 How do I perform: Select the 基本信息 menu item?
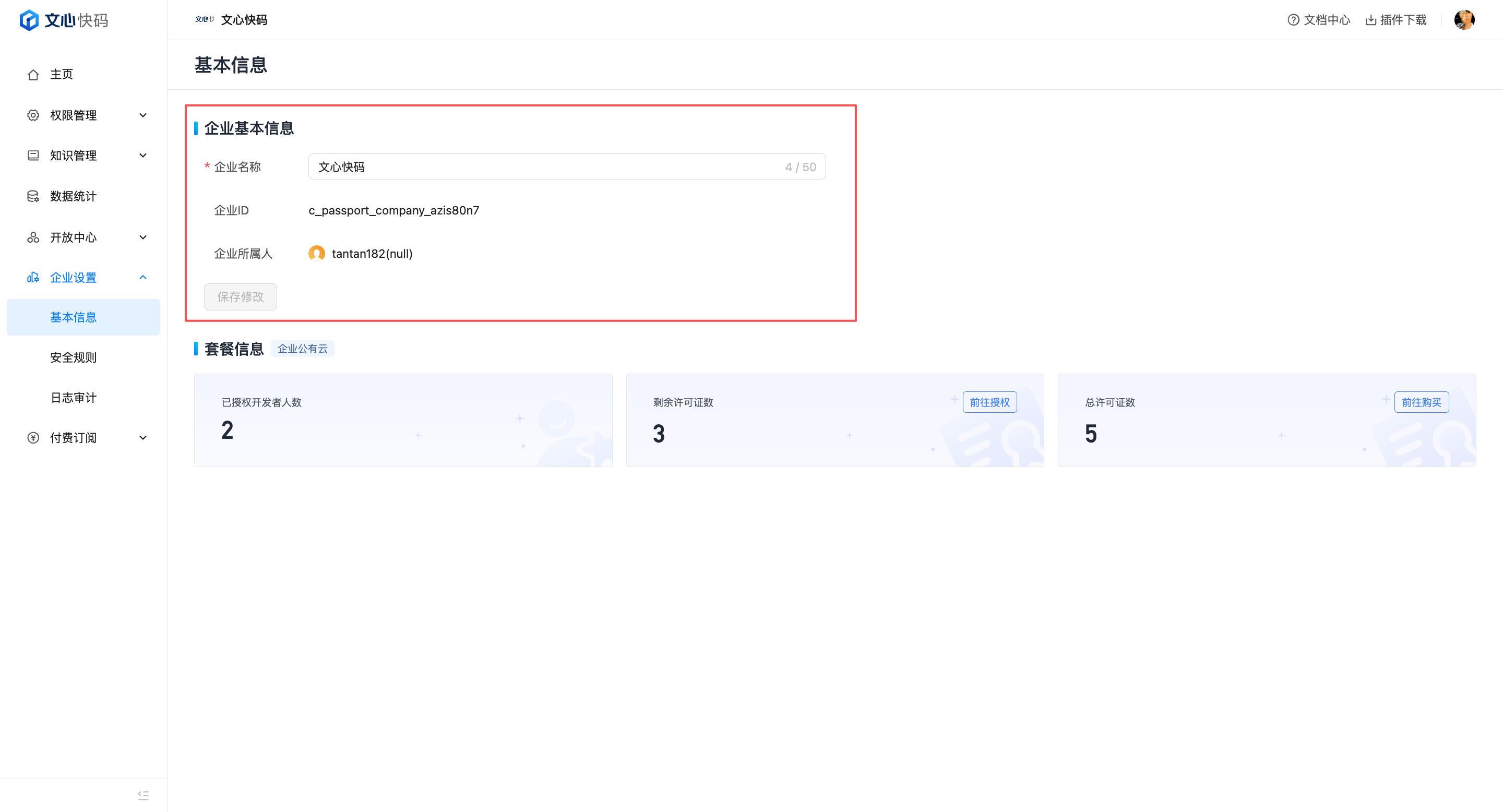(74, 317)
